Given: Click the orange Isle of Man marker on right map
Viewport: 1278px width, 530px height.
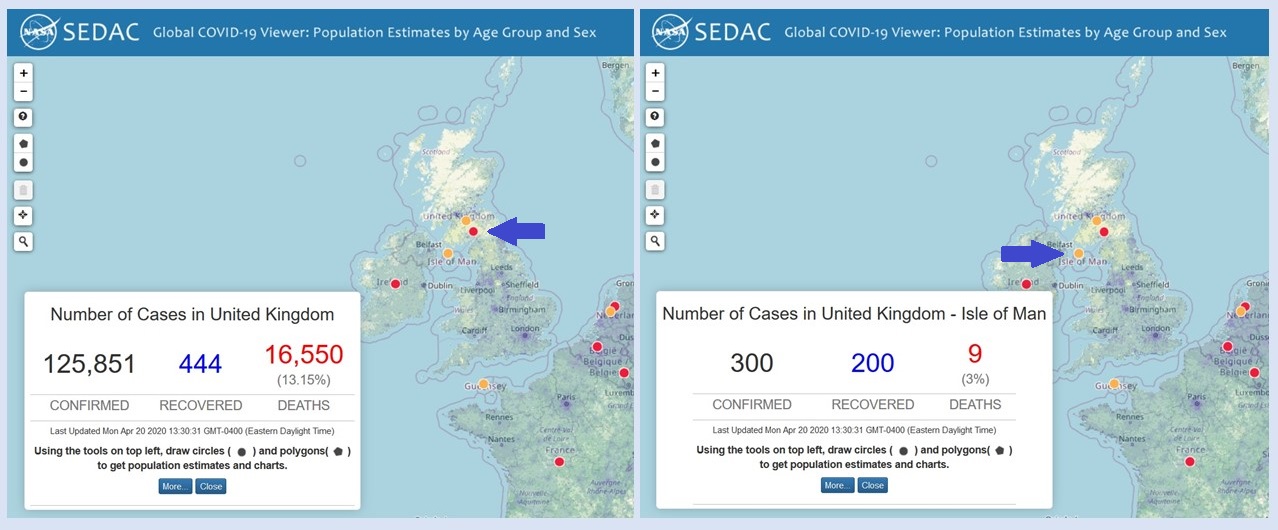Looking at the screenshot, I should click(x=1079, y=253).
